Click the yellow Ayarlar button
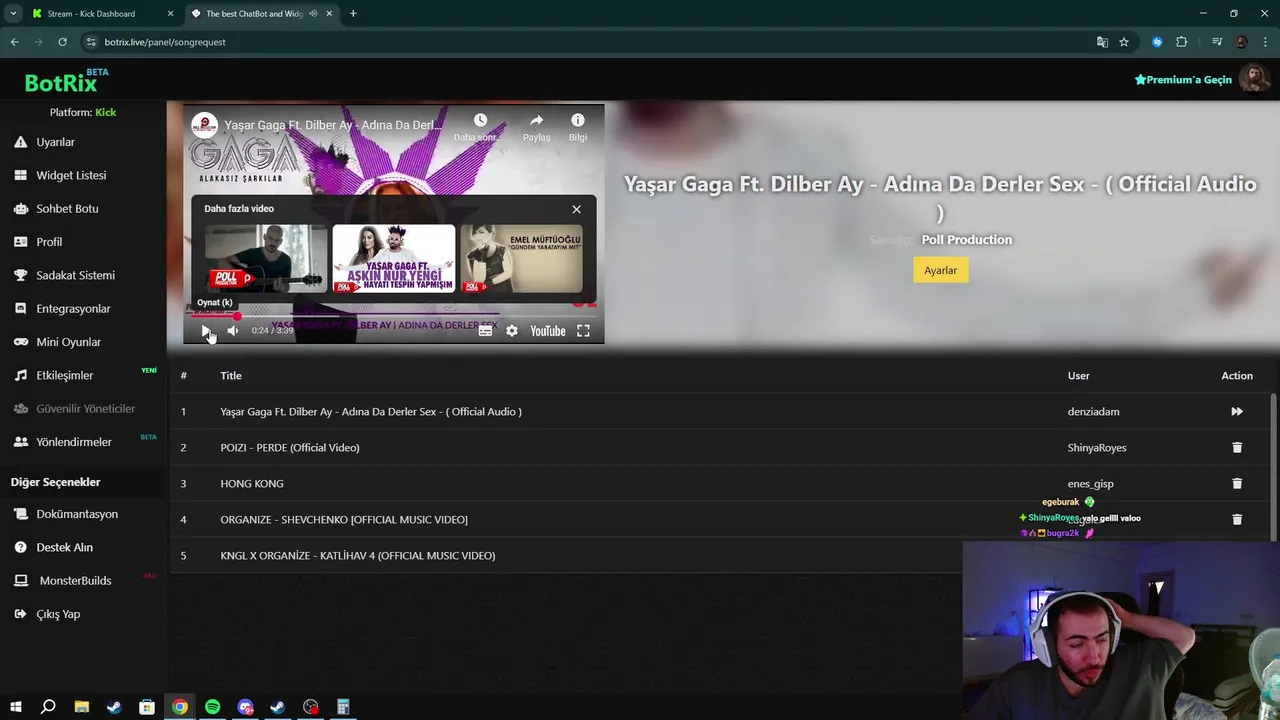Image resolution: width=1280 pixels, height=720 pixels. pos(940,270)
